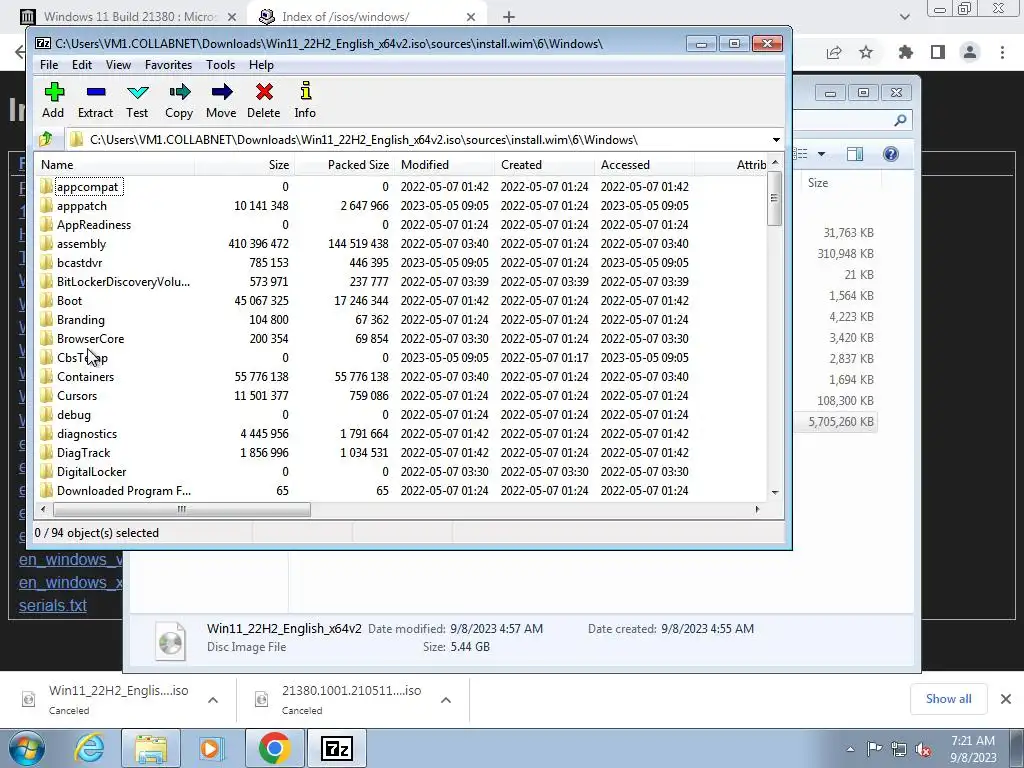Image resolution: width=1024 pixels, height=768 pixels.
Task: Sort by the Created column header
Action: tap(544, 165)
